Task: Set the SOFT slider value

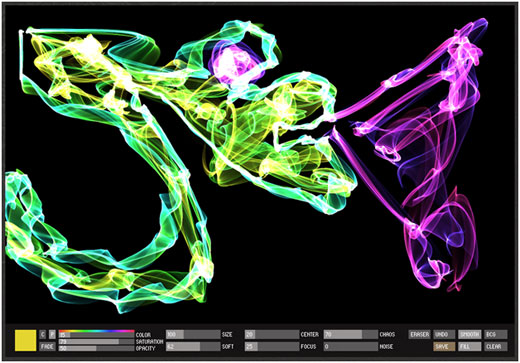Action: (x=193, y=346)
